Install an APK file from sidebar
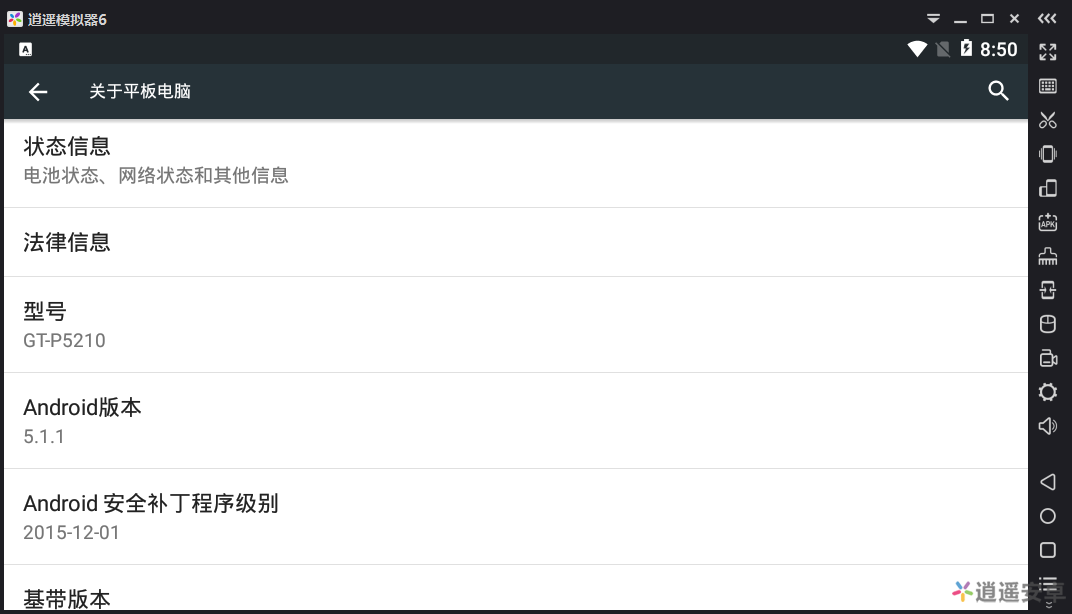This screenshot has width=1072, height=614. tap(1047, 222)
